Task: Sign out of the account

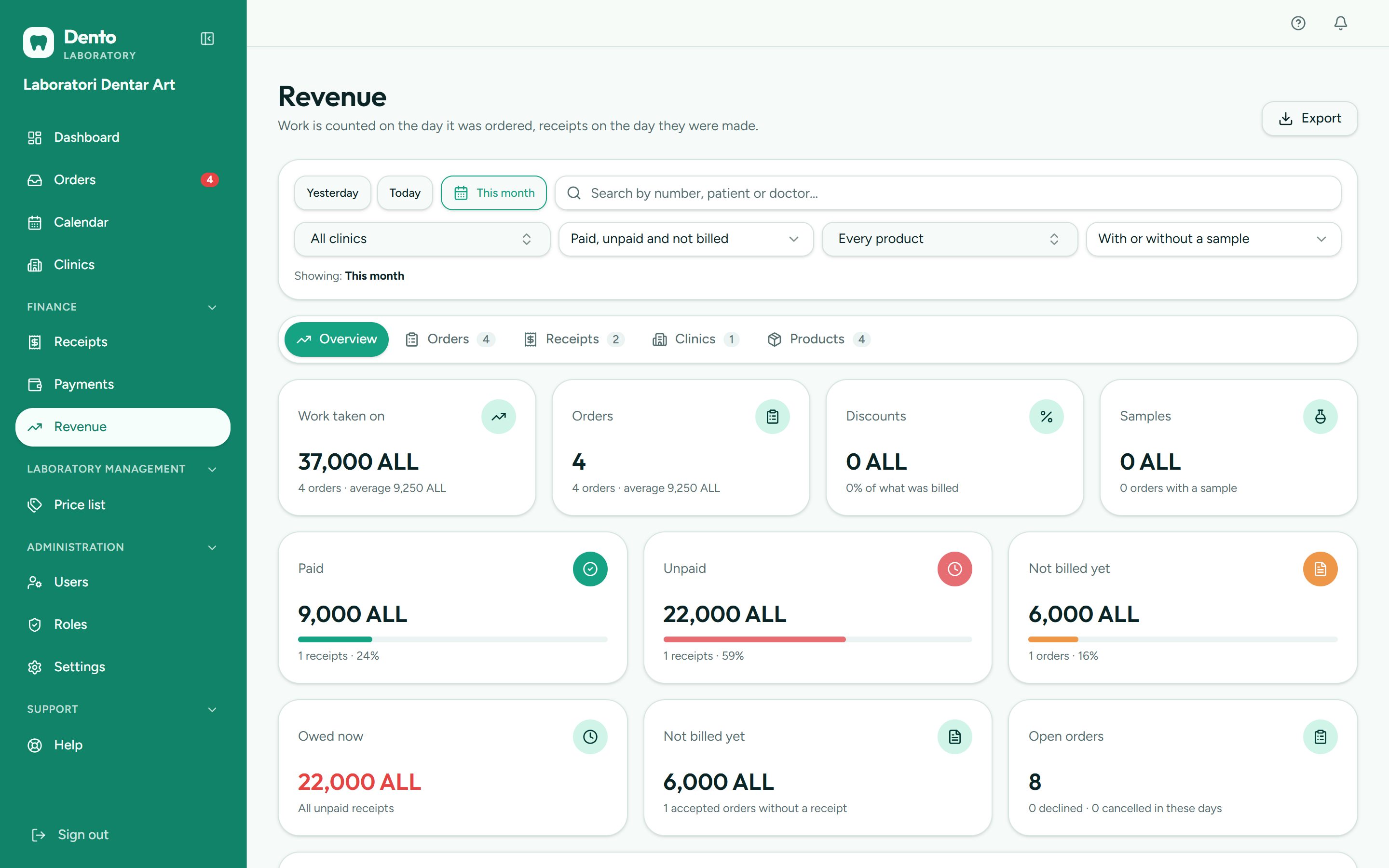Action: tap(70, 835)
